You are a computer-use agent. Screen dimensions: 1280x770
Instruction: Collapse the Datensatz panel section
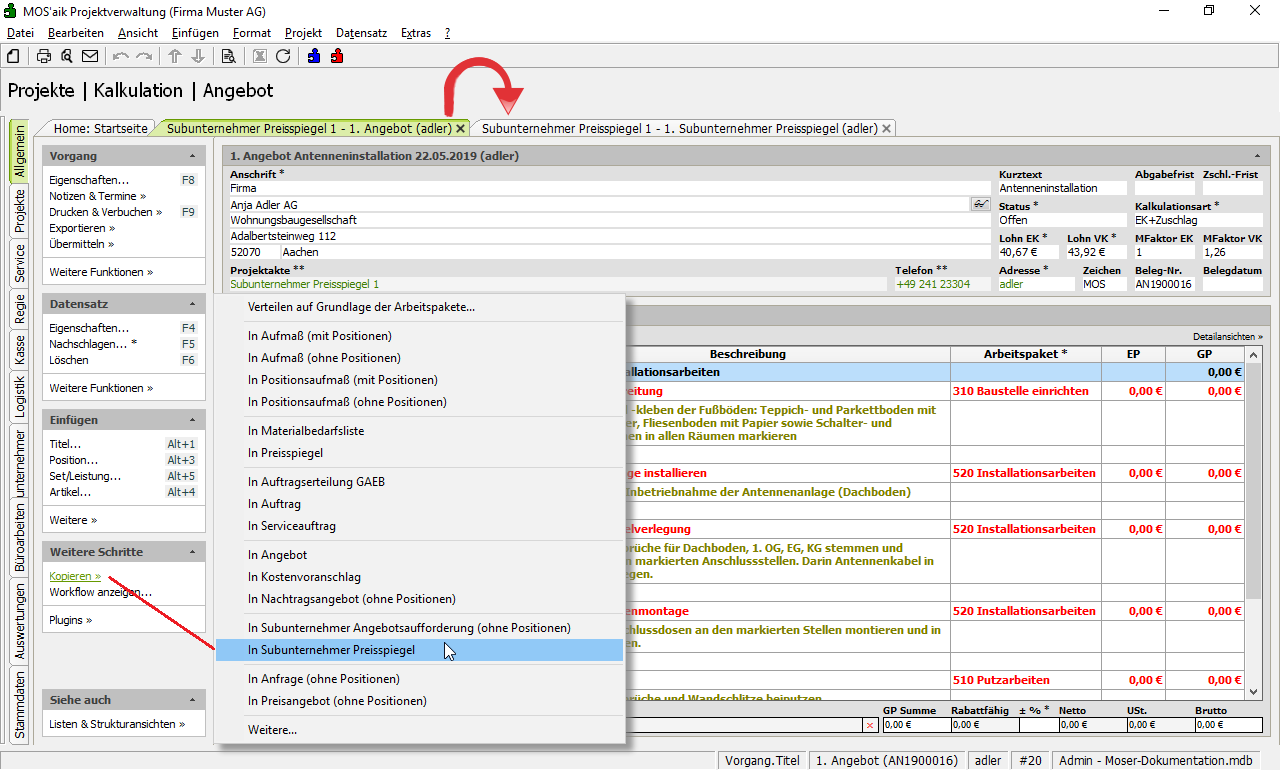coord(192,304)
